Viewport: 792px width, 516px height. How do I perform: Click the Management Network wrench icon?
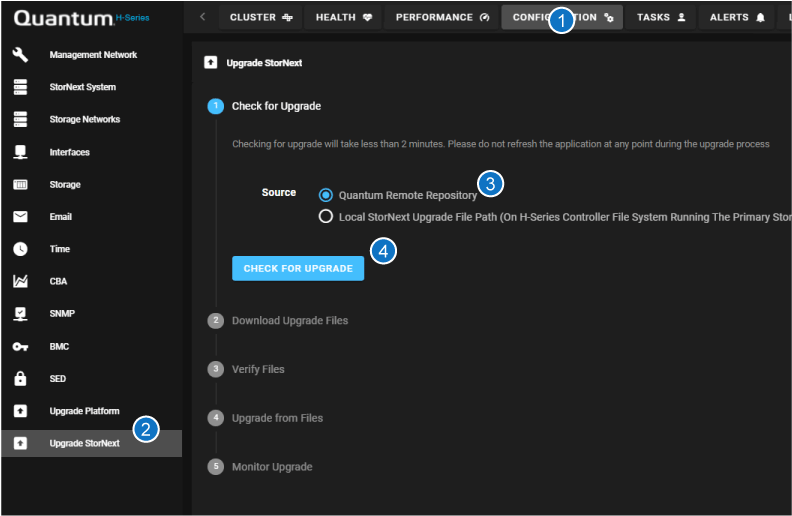tap(19, 55)
